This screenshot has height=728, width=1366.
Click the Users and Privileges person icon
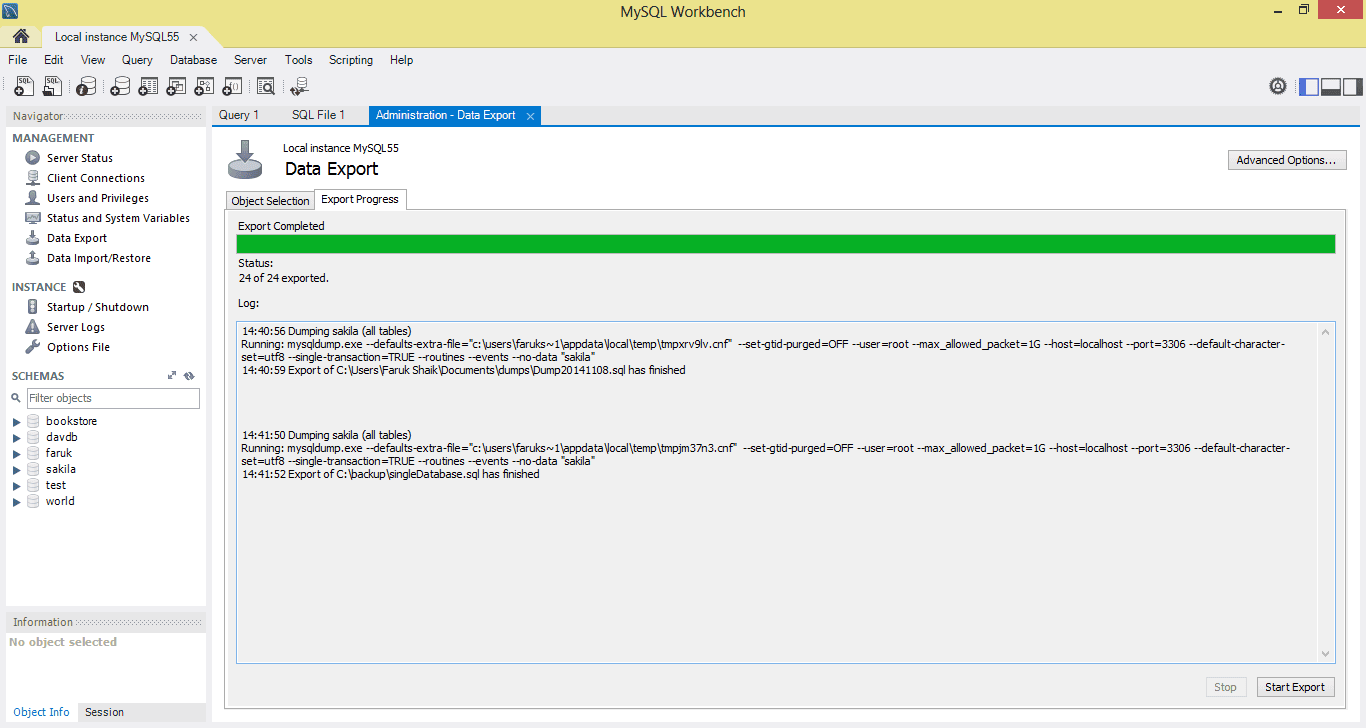33,198
